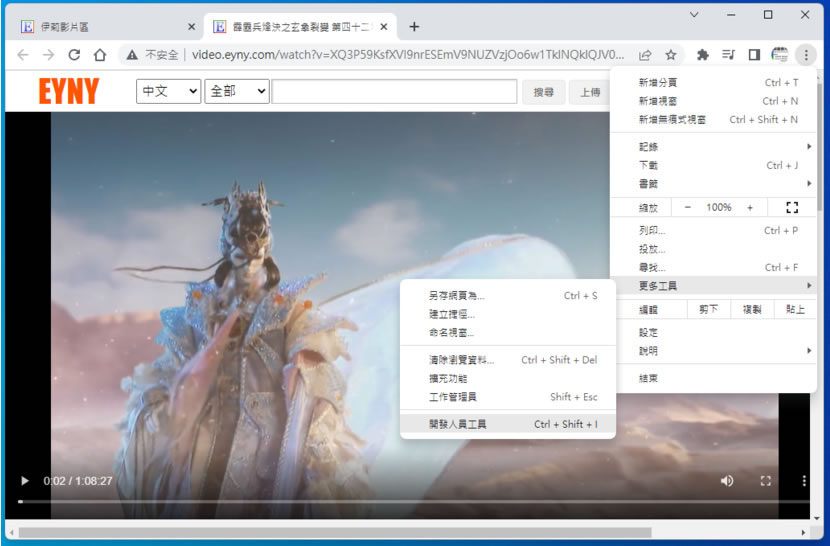Close the active 霹靂兵烽決 tab
830x546 pixels.
click(384, 27)
